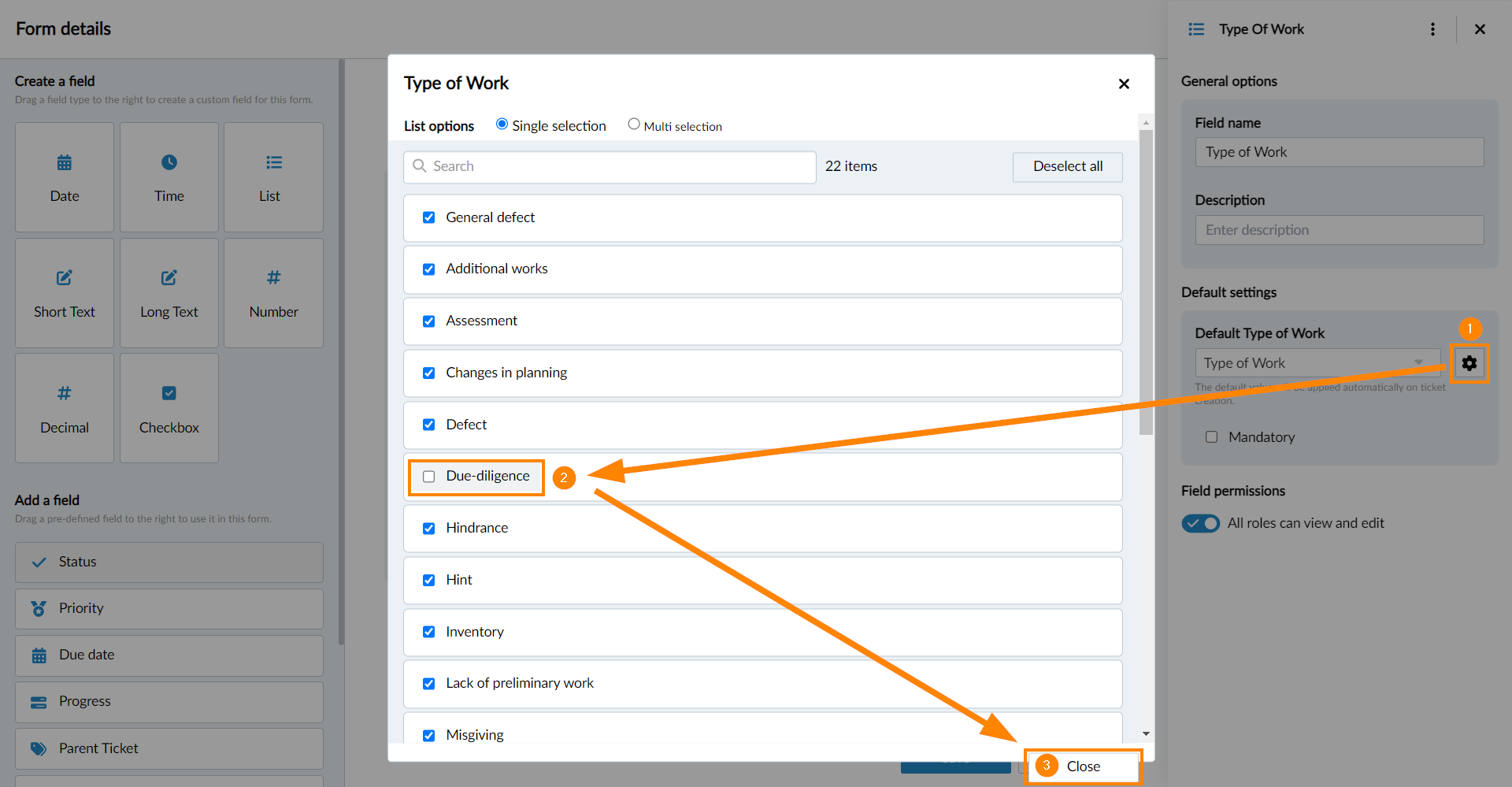Click the Close button in the dialog
This screenshot has width=1512, height=787.
1083,767
